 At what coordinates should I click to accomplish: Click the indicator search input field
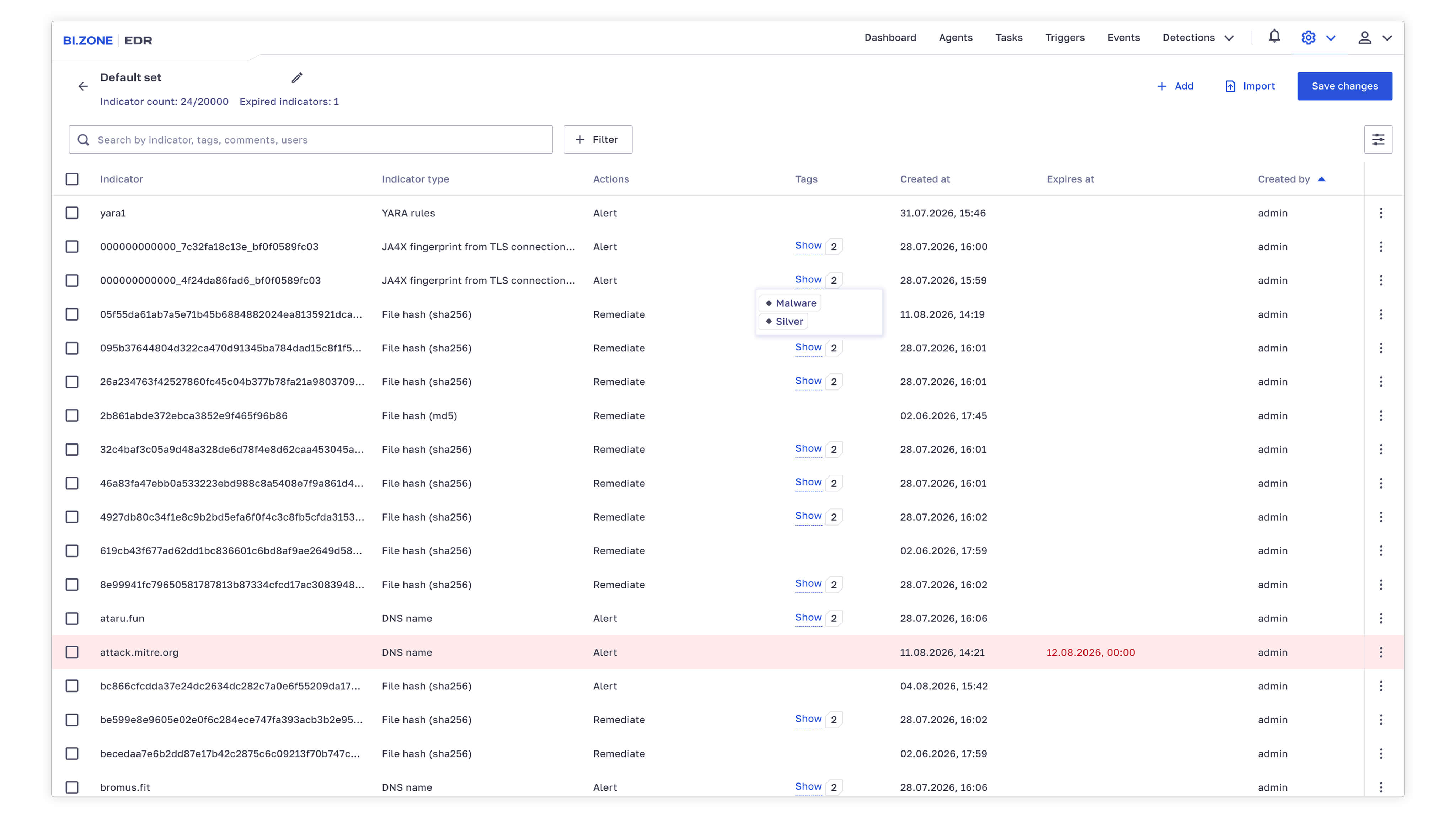pyautogui.click(x=310, y=140)
